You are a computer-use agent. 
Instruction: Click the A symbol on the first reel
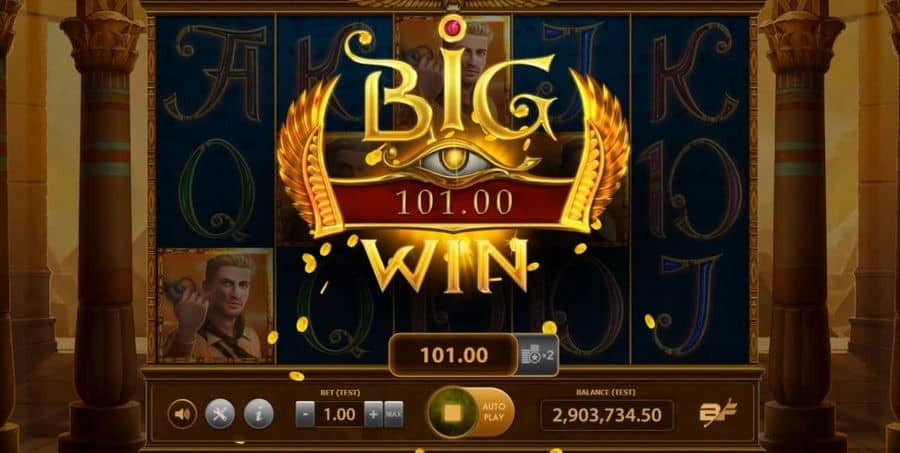213,72
